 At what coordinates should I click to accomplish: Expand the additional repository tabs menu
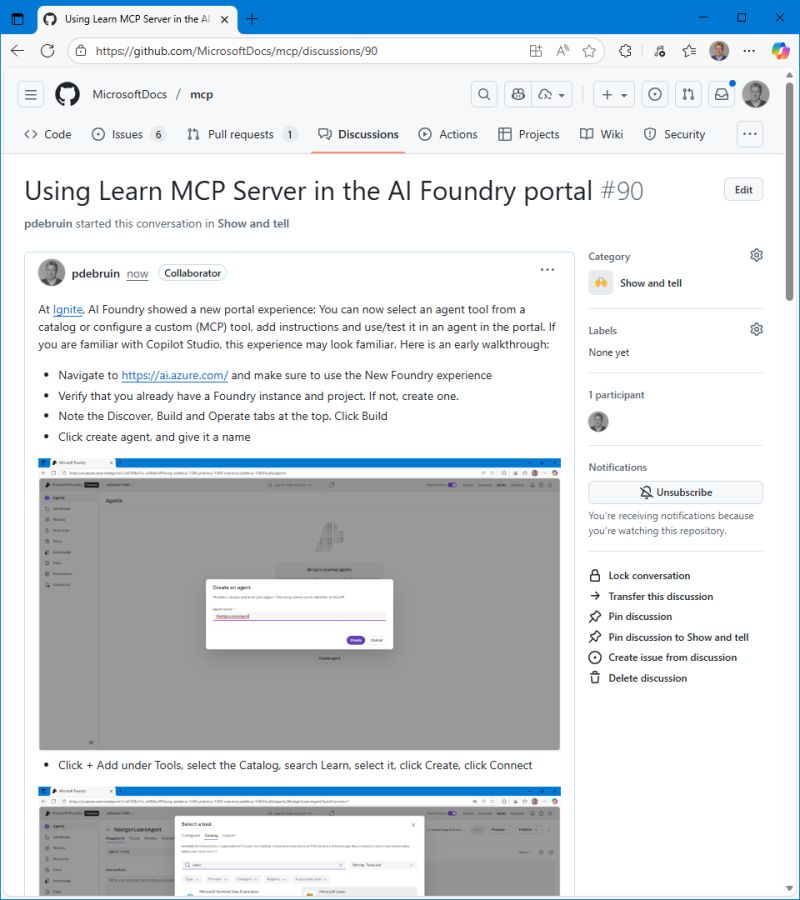click(749, 134)
